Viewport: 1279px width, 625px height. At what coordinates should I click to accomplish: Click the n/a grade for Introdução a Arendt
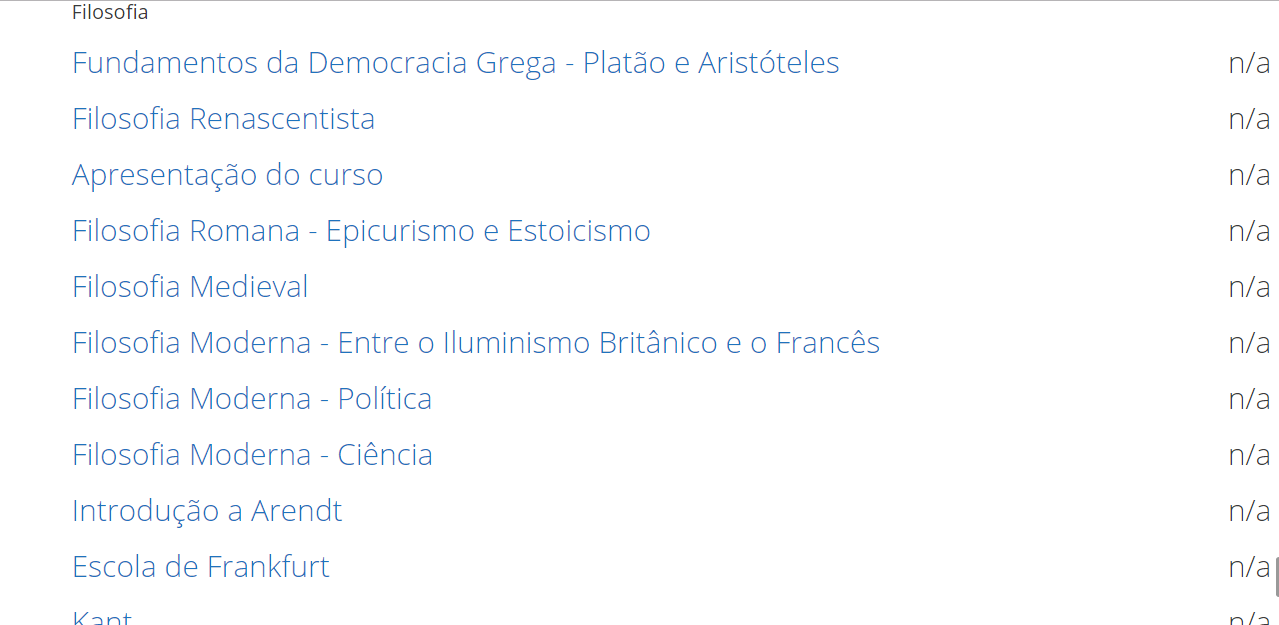click(x=1249, y=511)
